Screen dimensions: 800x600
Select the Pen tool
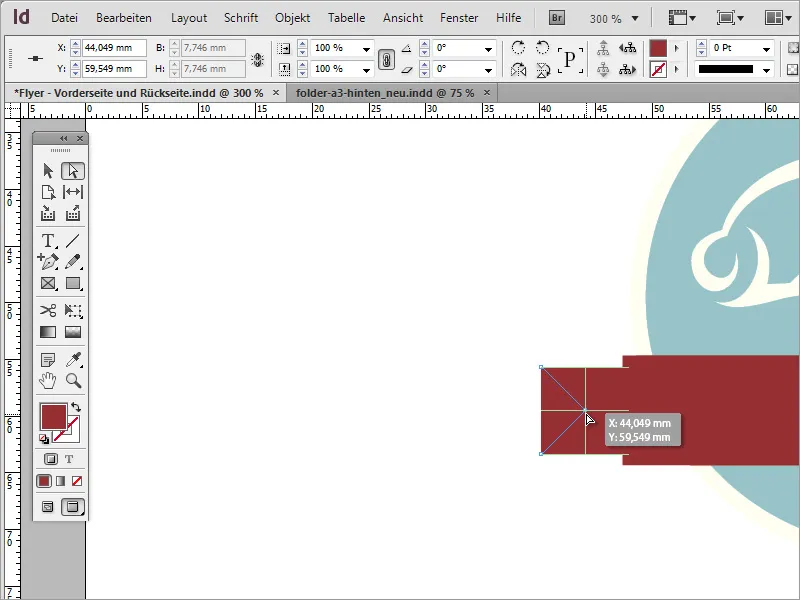pyautogui.click(x=48, y=262)
